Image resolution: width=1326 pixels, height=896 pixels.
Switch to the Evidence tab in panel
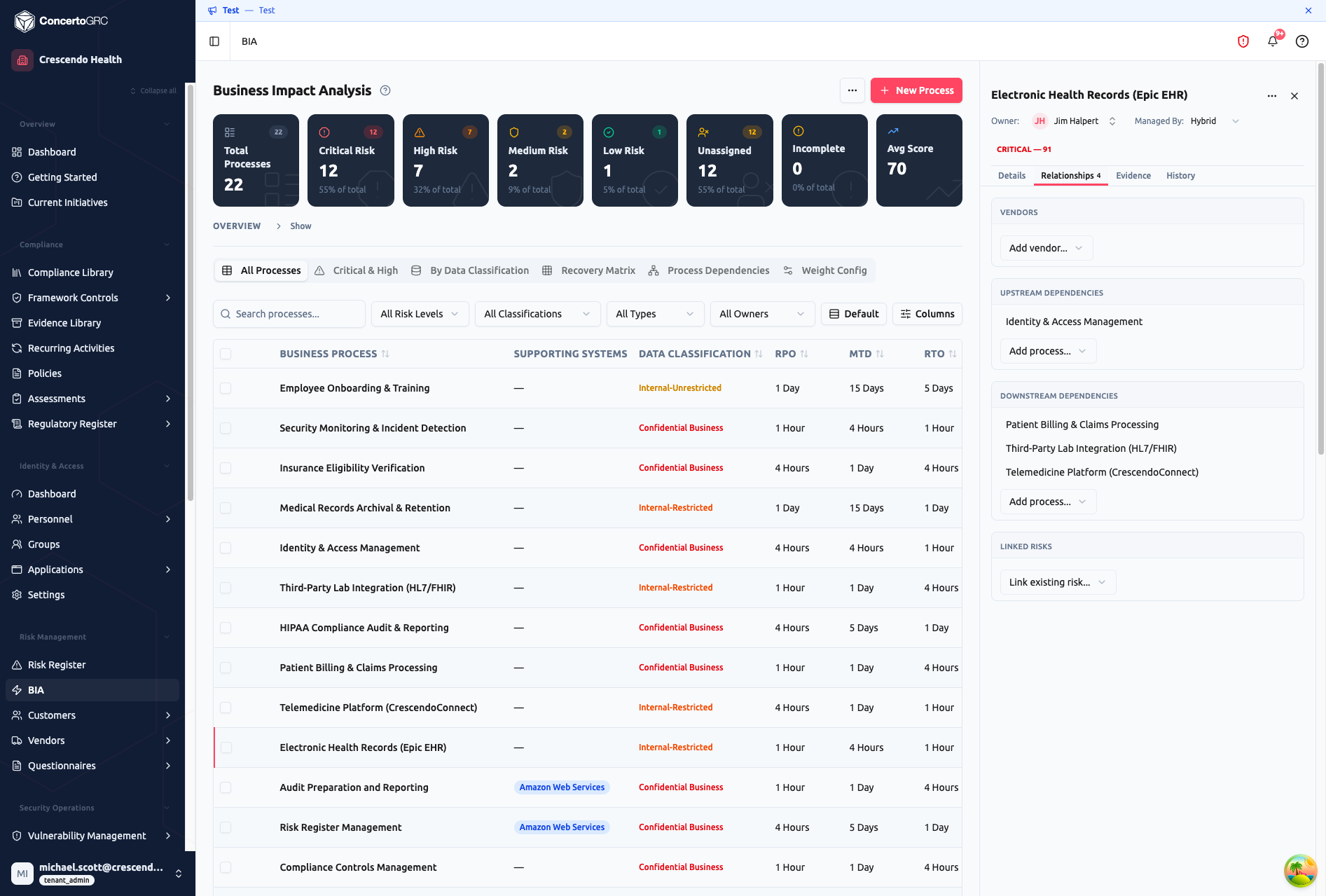tap(1133, 176)
